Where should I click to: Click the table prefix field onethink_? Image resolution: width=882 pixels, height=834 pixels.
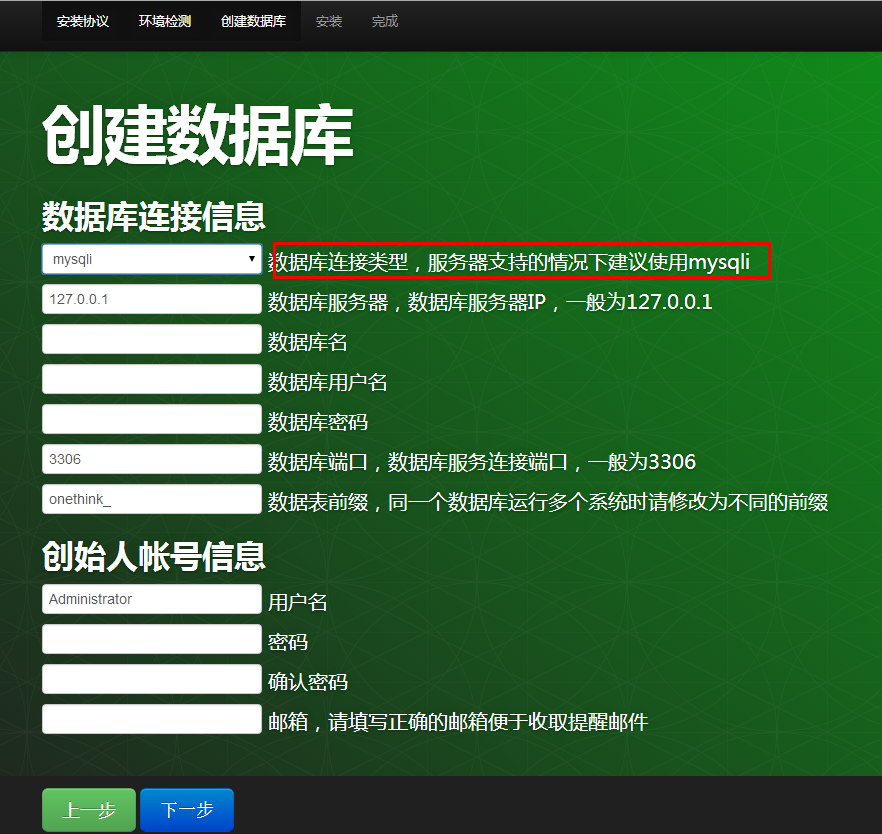pyautogui.click(x=151, y=499)
